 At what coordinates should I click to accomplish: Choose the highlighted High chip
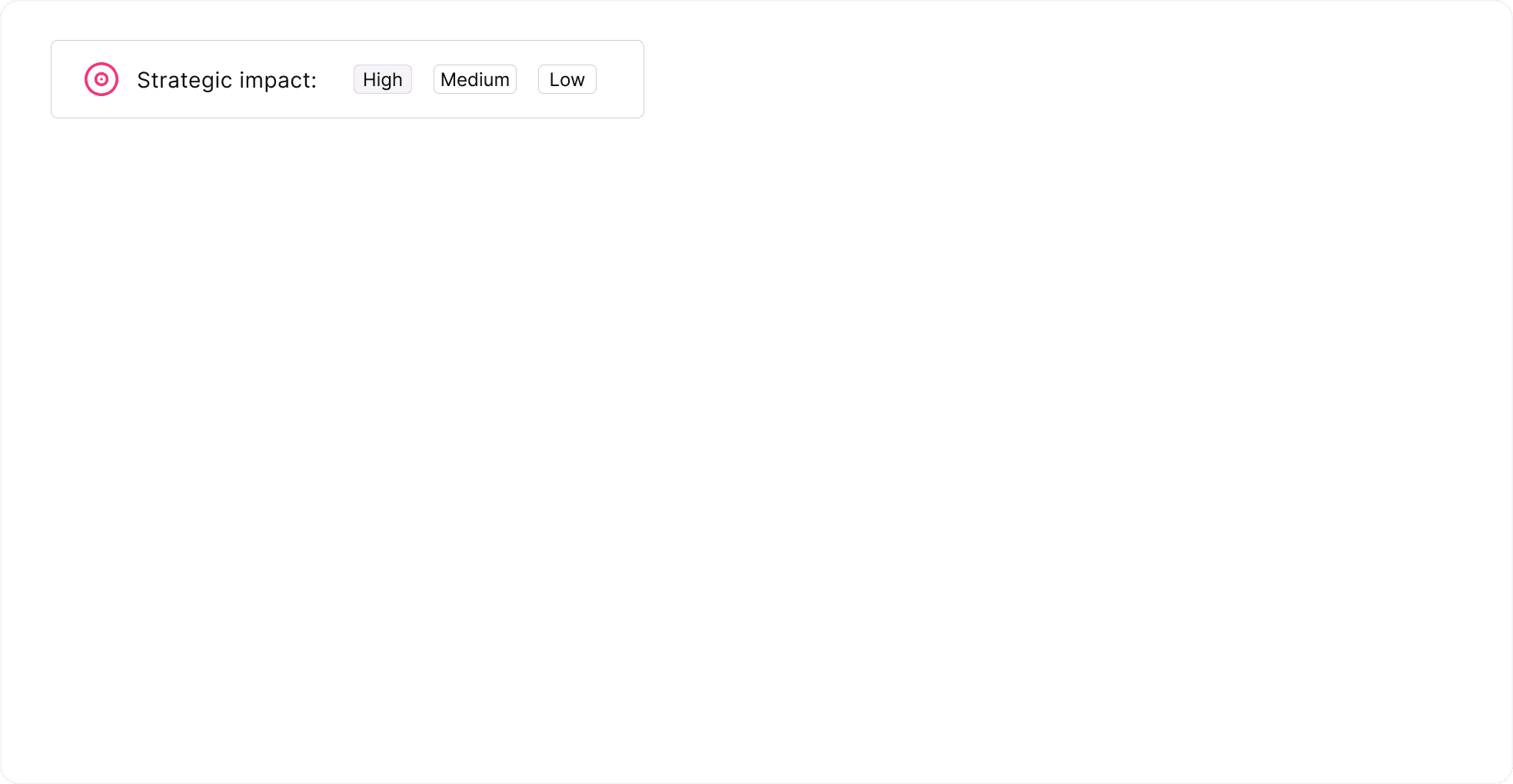383,79
